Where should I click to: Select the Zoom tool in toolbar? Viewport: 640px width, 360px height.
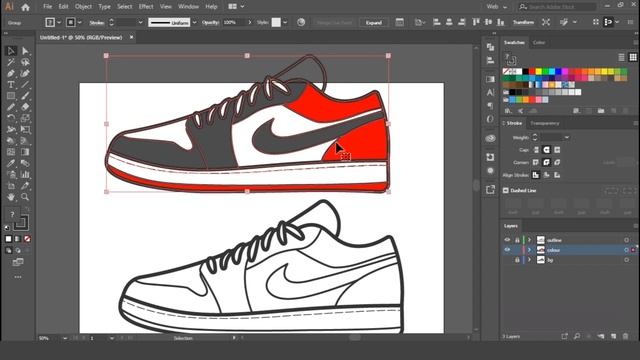[x=25, y=197]
